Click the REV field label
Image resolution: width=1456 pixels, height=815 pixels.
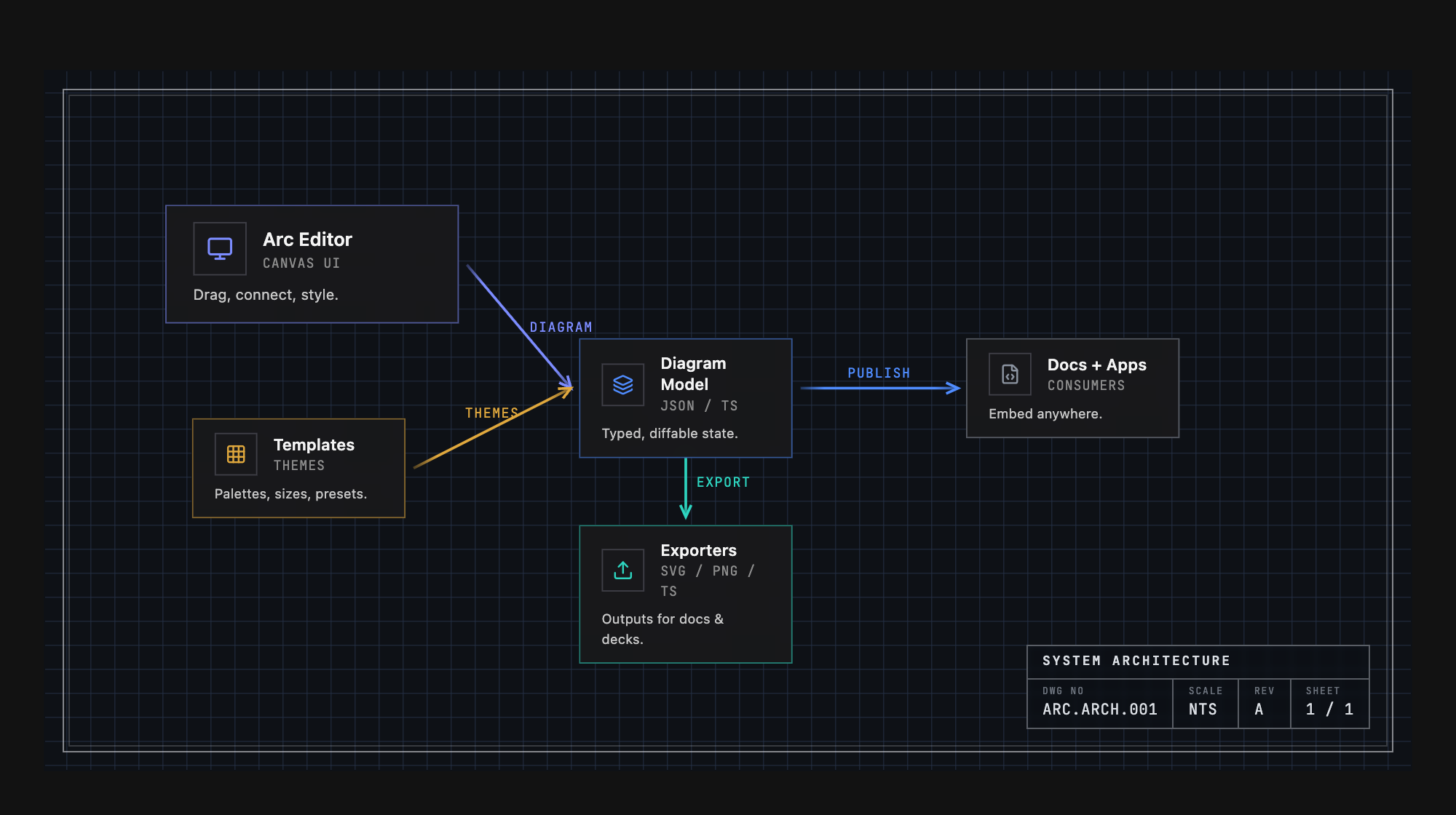tap(1265, 691)
